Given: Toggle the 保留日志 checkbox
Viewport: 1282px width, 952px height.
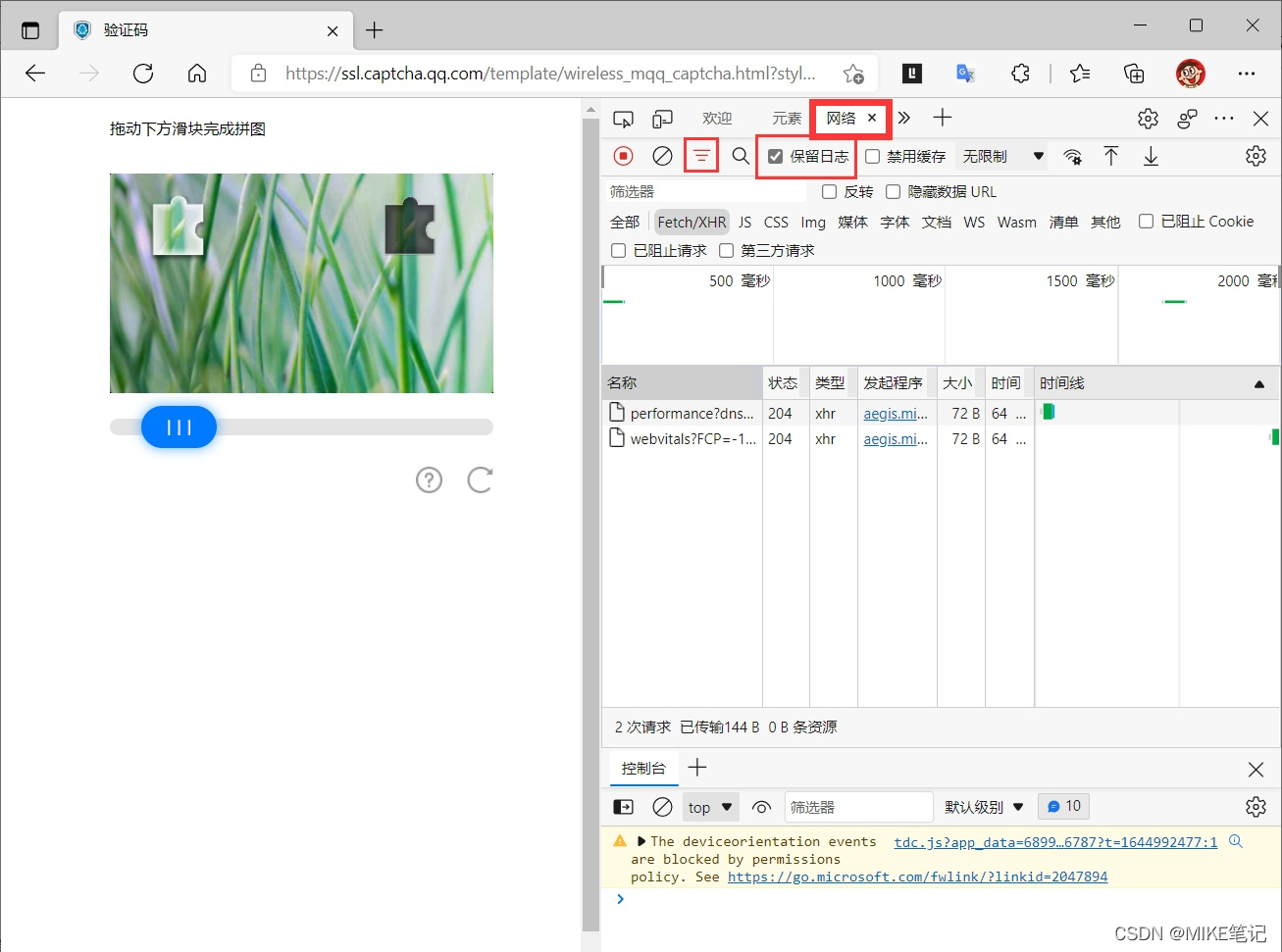Looking at the screenshot, I should (776, 157).
